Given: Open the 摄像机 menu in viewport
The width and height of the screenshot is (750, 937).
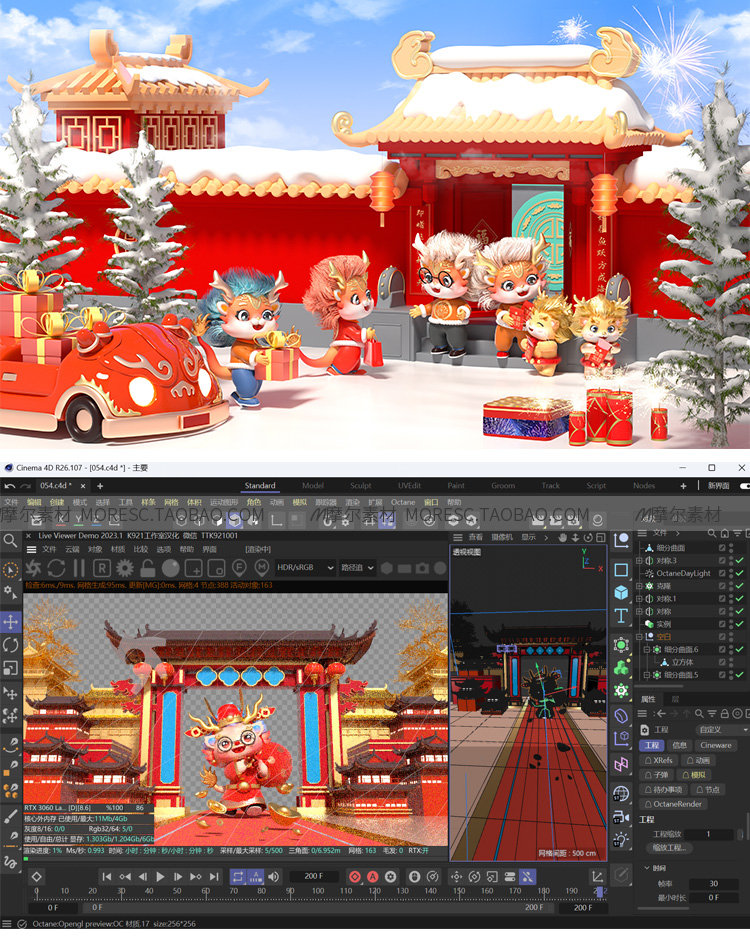Looking at the screenshot, I should (x=501, y=537).
